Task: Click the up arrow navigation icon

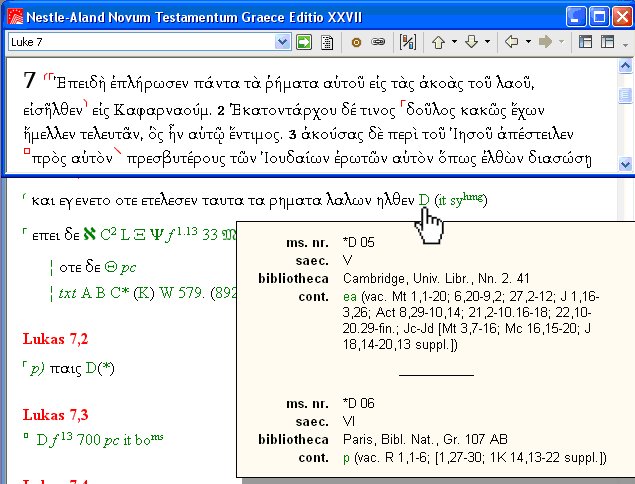Action: [x=439, y=42]
